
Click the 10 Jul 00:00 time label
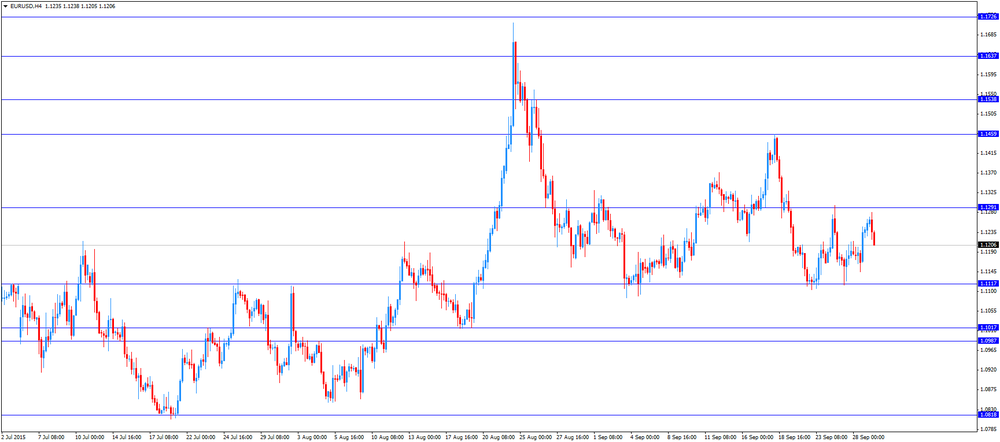(x=89, y=438)
